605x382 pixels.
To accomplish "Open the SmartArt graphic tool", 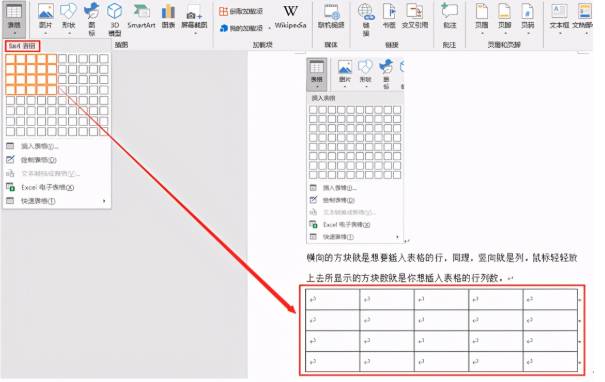I will click(x=141, y=17).
